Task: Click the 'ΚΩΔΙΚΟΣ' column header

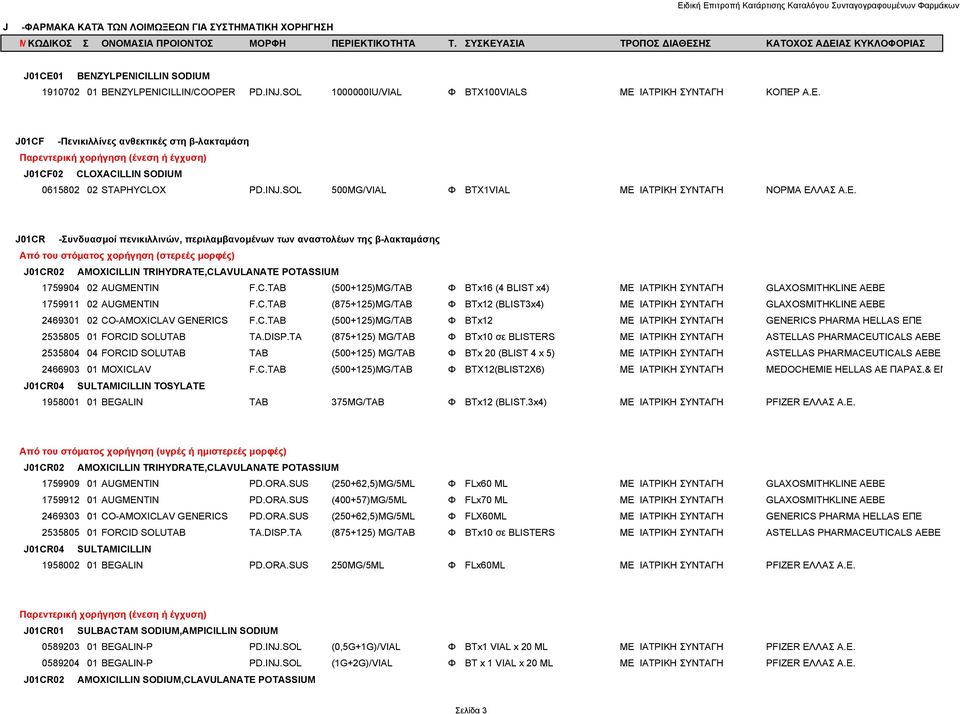Action: click(50, 43)
